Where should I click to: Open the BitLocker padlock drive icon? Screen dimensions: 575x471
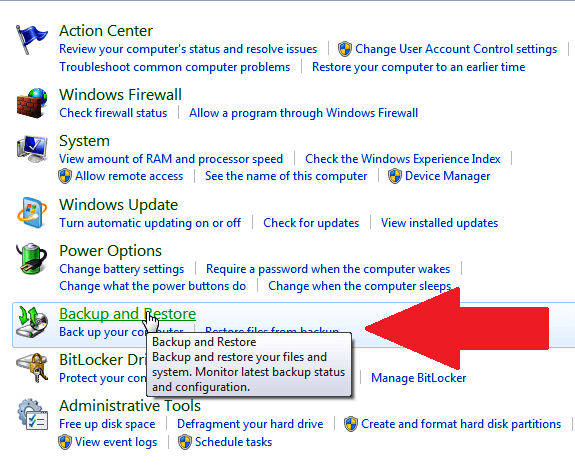[x=32, y=368]
